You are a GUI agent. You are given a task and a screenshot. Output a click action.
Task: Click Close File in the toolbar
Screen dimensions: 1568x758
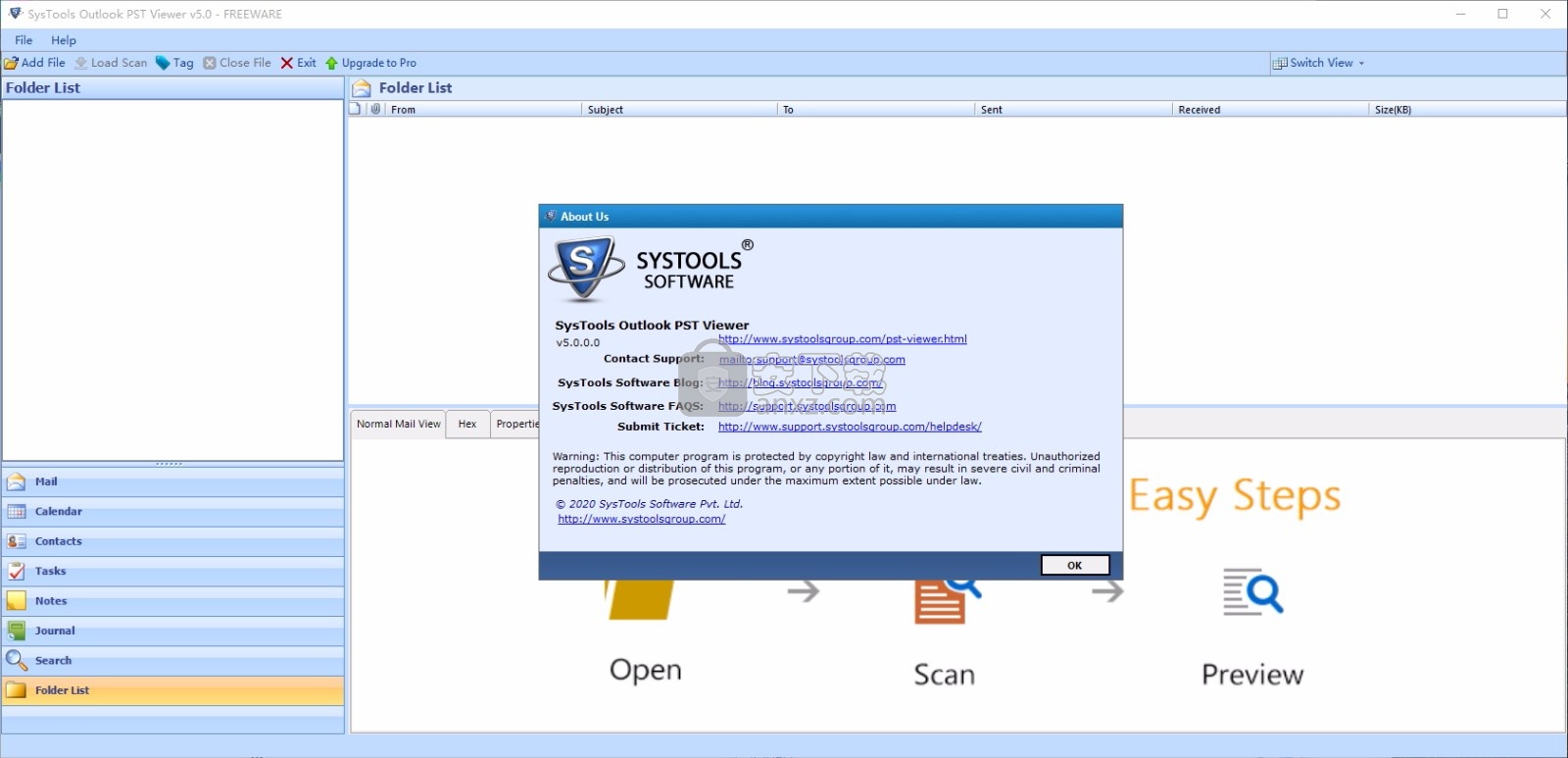pos(237,63)
